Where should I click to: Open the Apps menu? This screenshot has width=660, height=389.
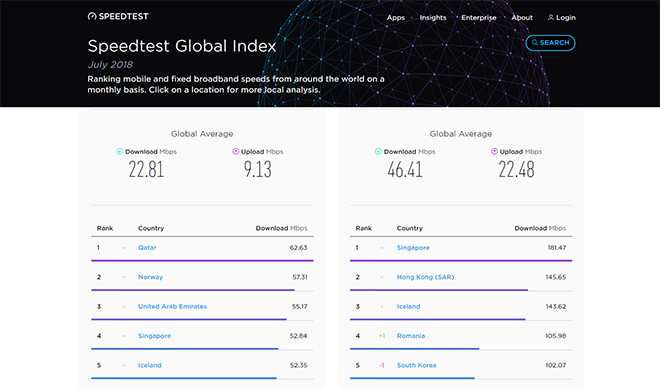point(396,18)
